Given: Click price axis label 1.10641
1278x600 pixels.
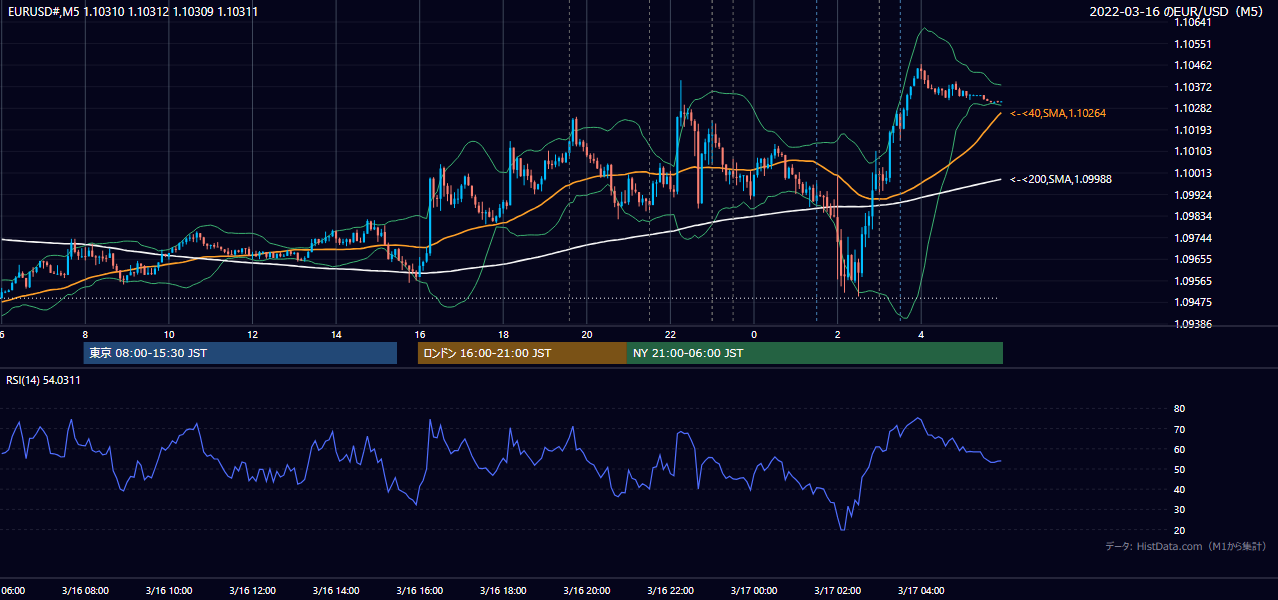Looking at the screenshot, I should click(1192, 23).
